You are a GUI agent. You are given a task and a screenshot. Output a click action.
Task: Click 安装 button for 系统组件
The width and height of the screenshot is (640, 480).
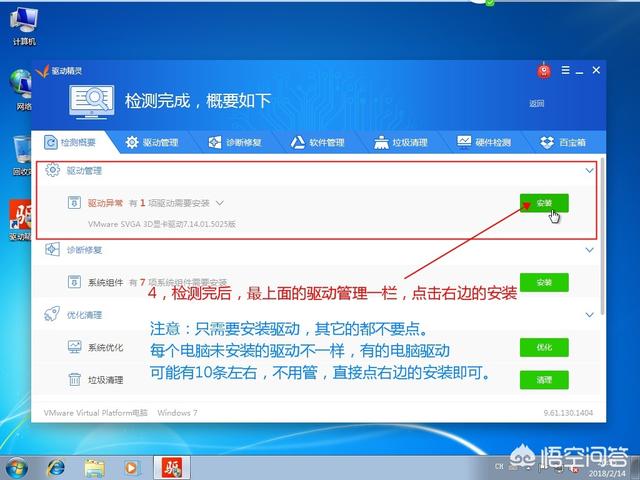[544, 282]
